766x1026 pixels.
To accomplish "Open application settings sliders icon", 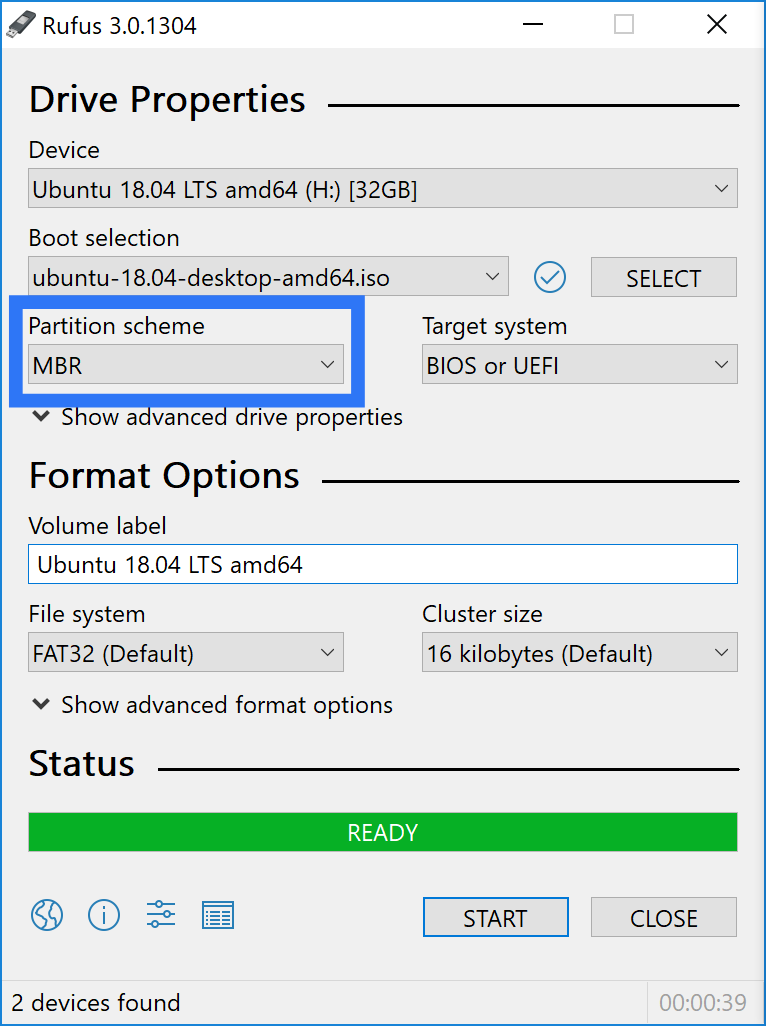I will click(x=161, y=915).
